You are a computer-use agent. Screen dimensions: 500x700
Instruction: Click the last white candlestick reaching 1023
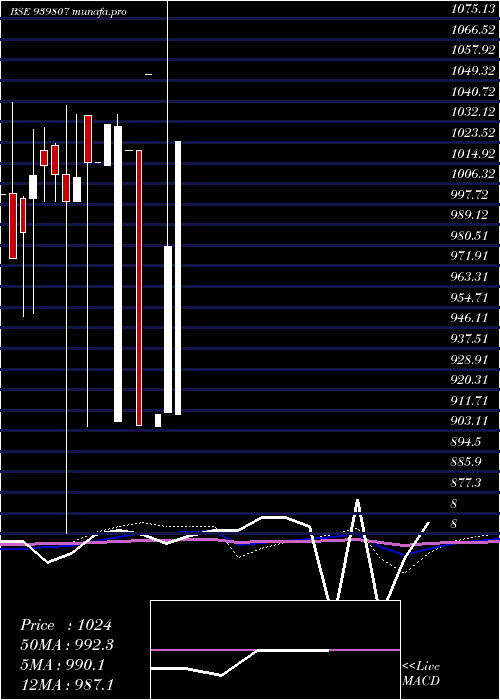pos(178,278)
